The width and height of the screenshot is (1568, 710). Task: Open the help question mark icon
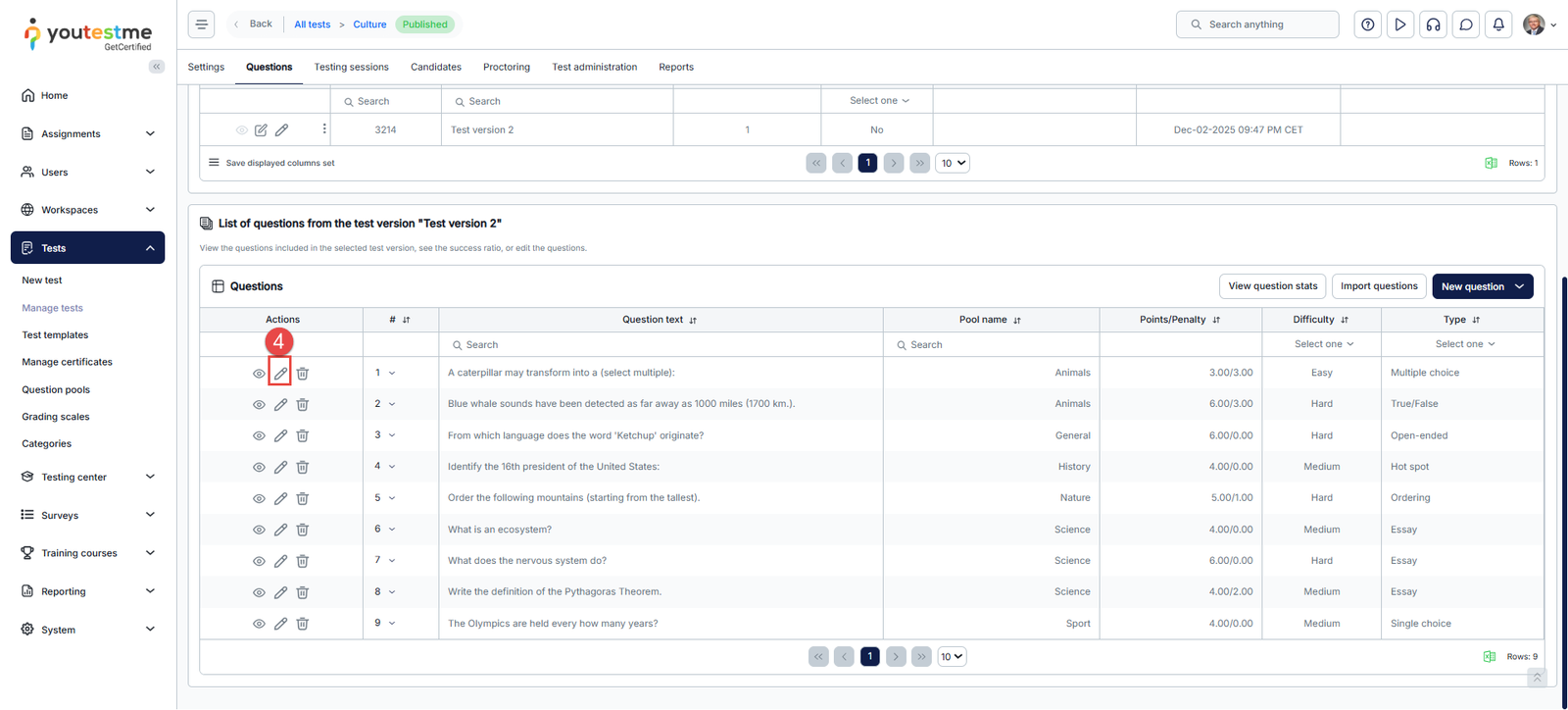coord(1368,25)
